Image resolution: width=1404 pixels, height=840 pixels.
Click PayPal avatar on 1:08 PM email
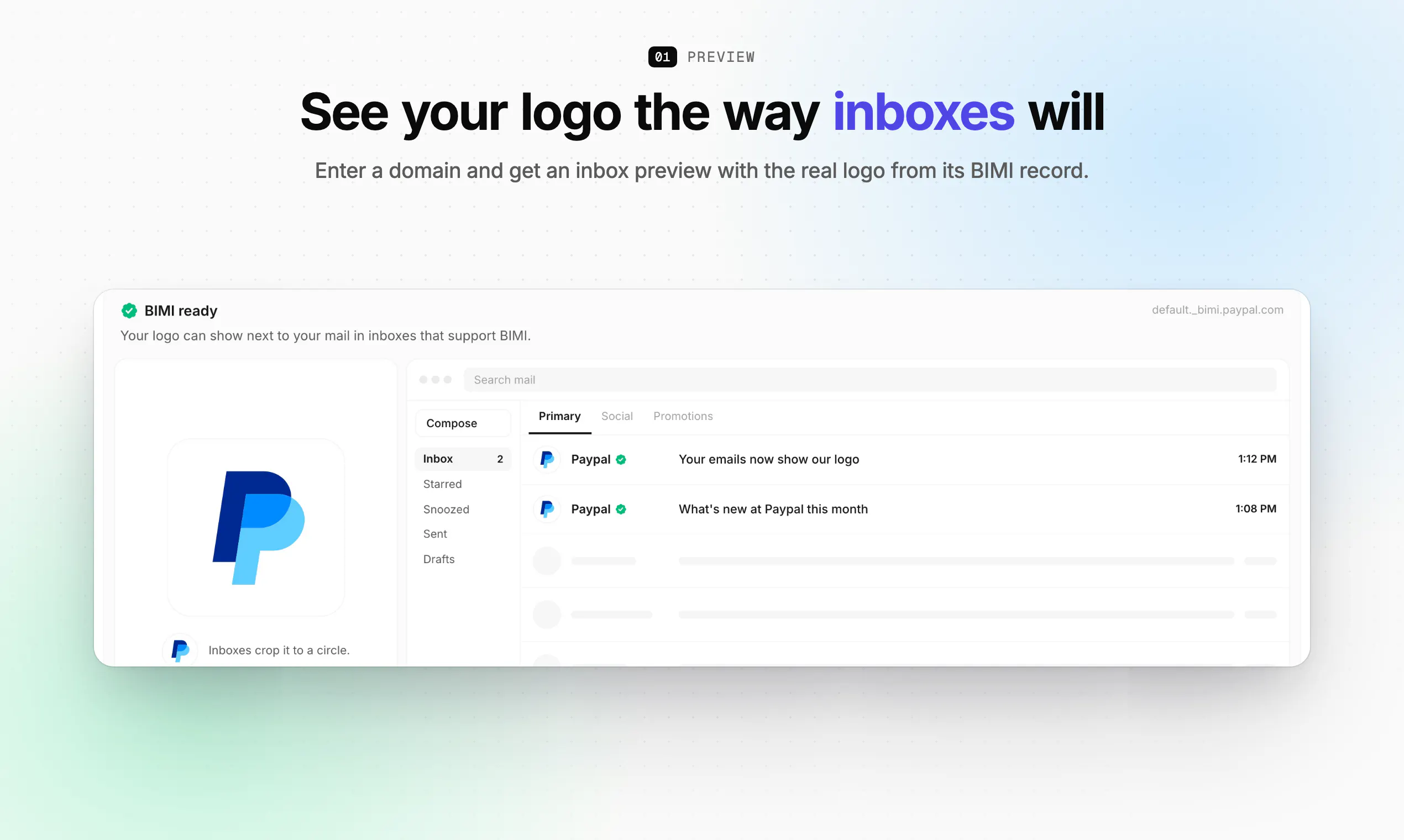[547, 509]
